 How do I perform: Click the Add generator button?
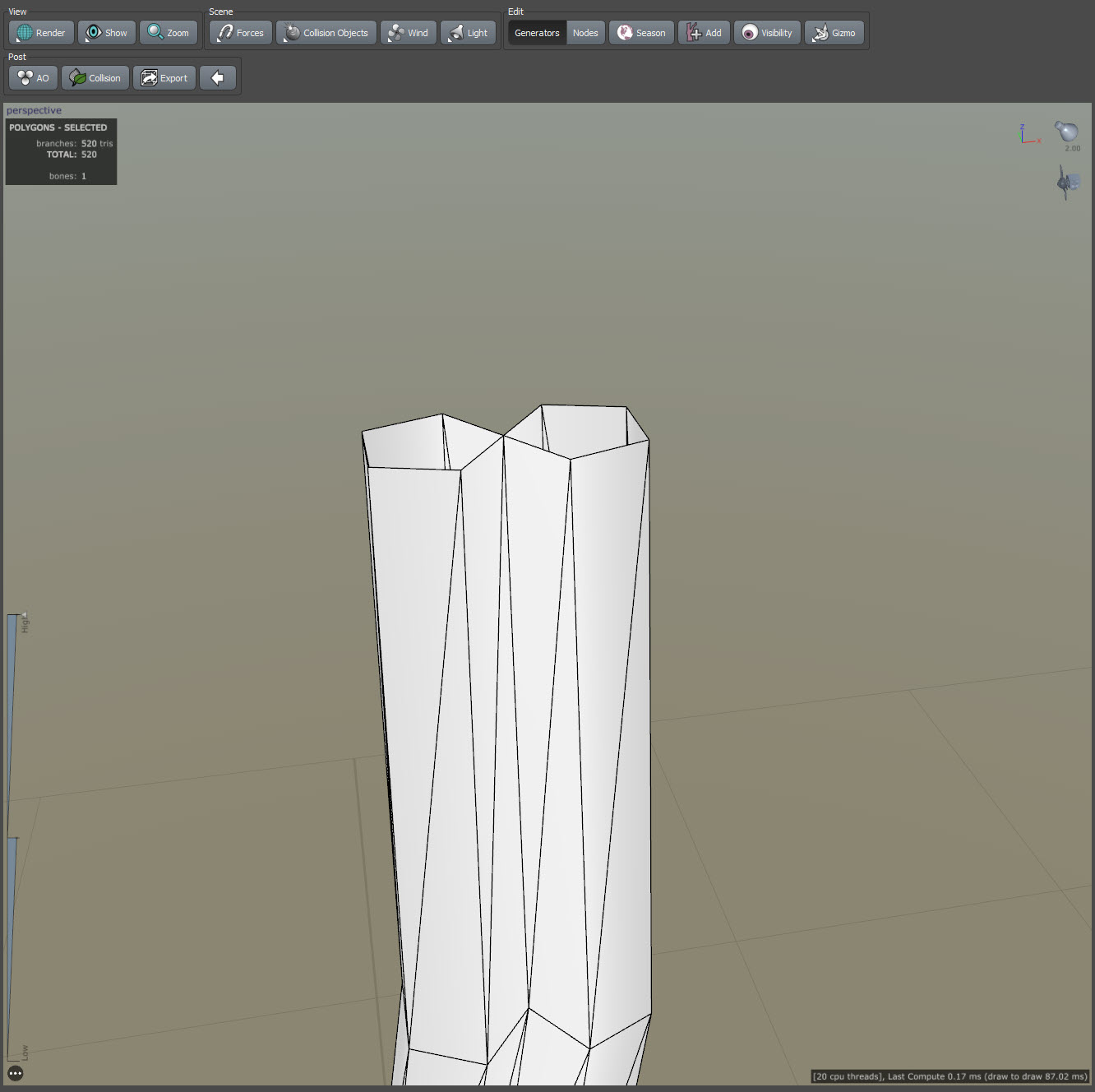[x=705, y=33]
